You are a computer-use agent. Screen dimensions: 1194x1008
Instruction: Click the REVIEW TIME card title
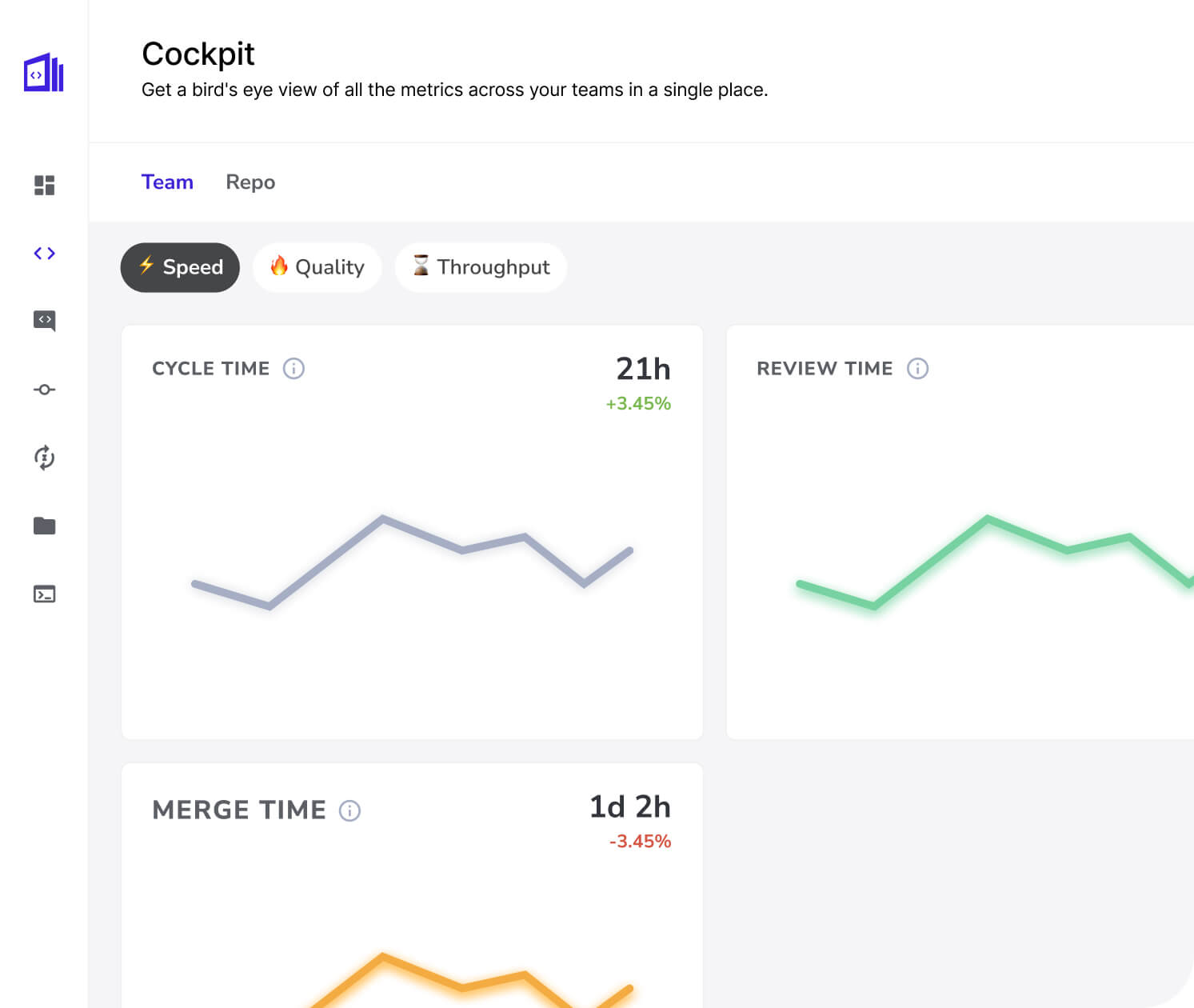coord(825,369)
